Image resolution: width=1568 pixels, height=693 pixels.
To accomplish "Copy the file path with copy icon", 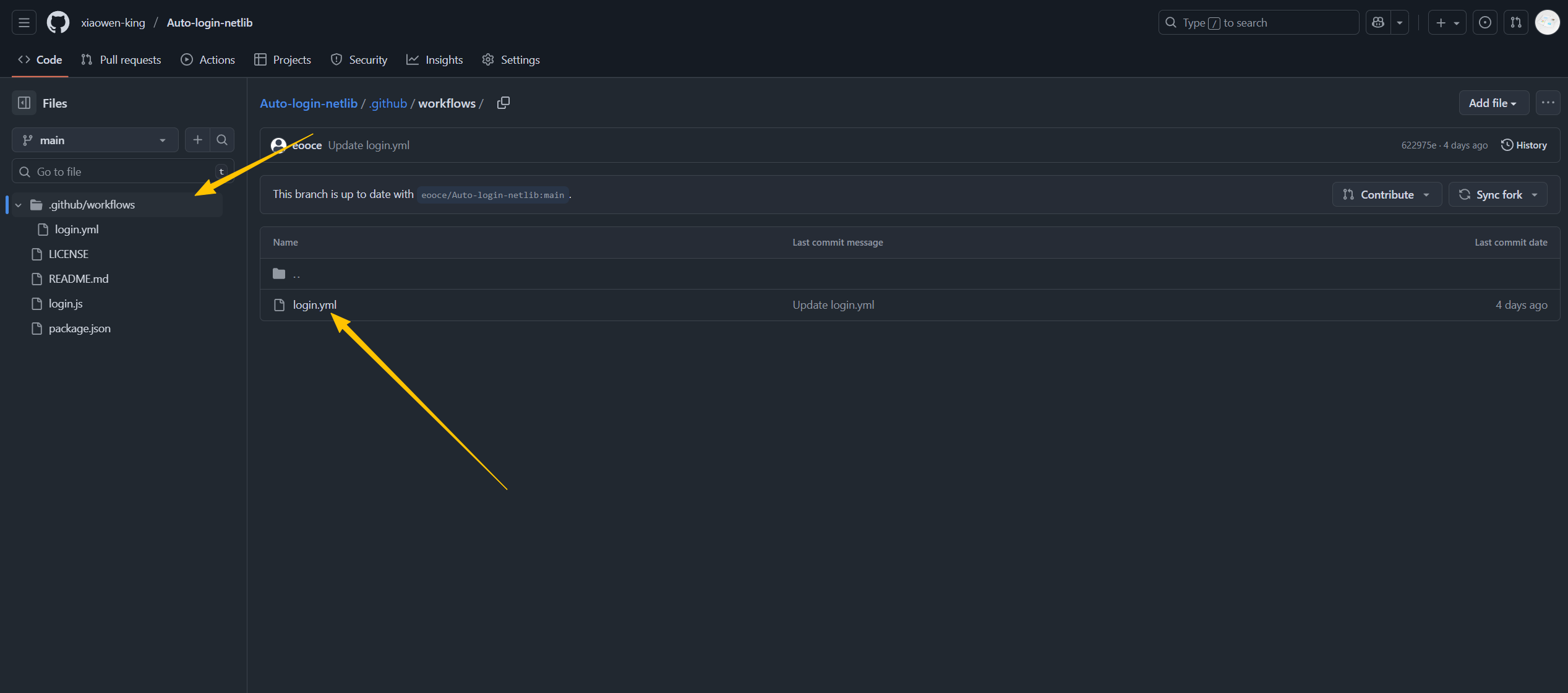I will tap(503, 103).
